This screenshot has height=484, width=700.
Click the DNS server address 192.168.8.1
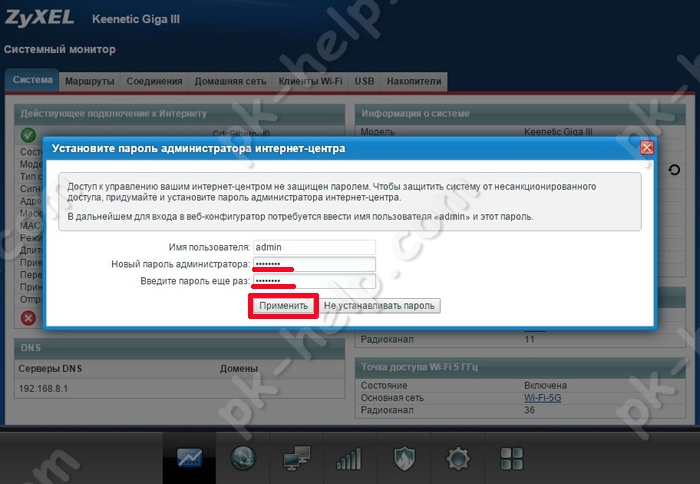click(43, 388)
